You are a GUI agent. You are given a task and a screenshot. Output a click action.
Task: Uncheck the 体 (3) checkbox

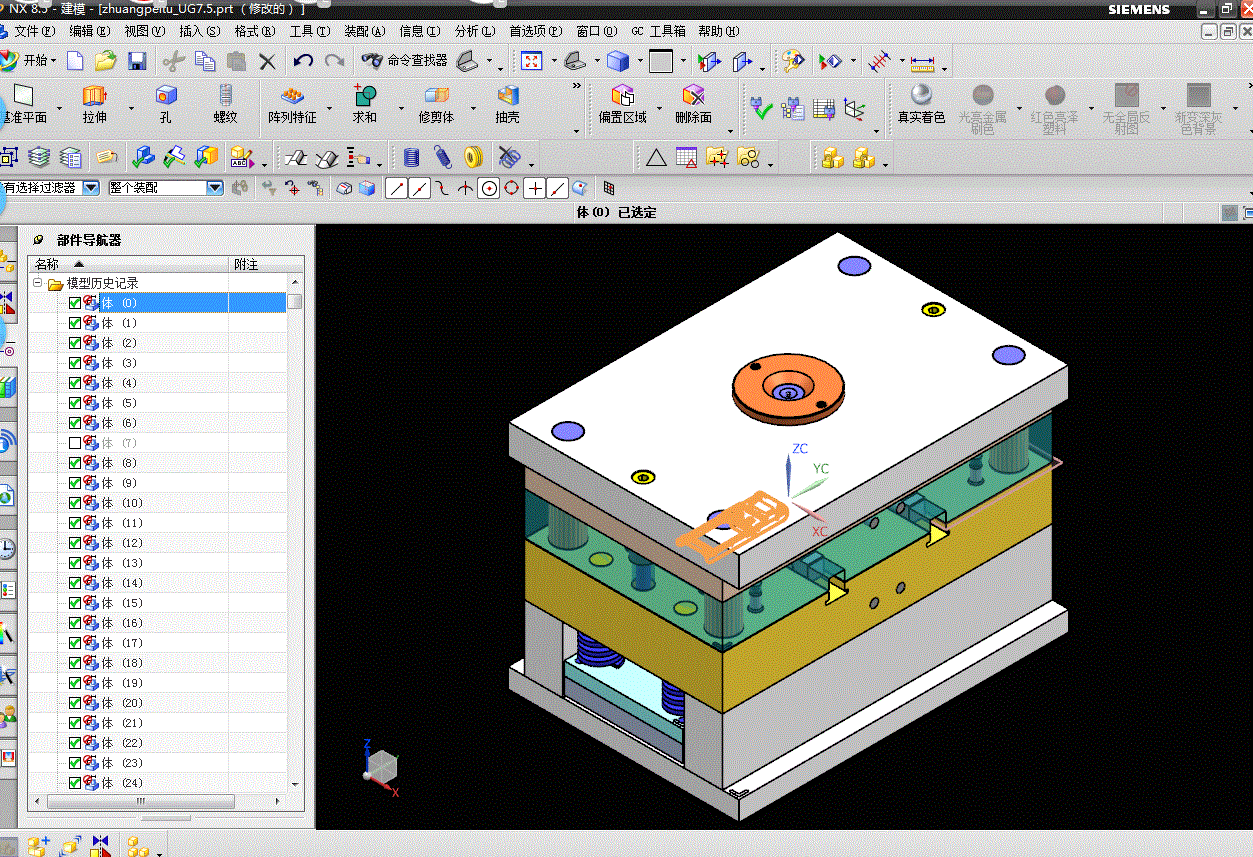(75, 362)
